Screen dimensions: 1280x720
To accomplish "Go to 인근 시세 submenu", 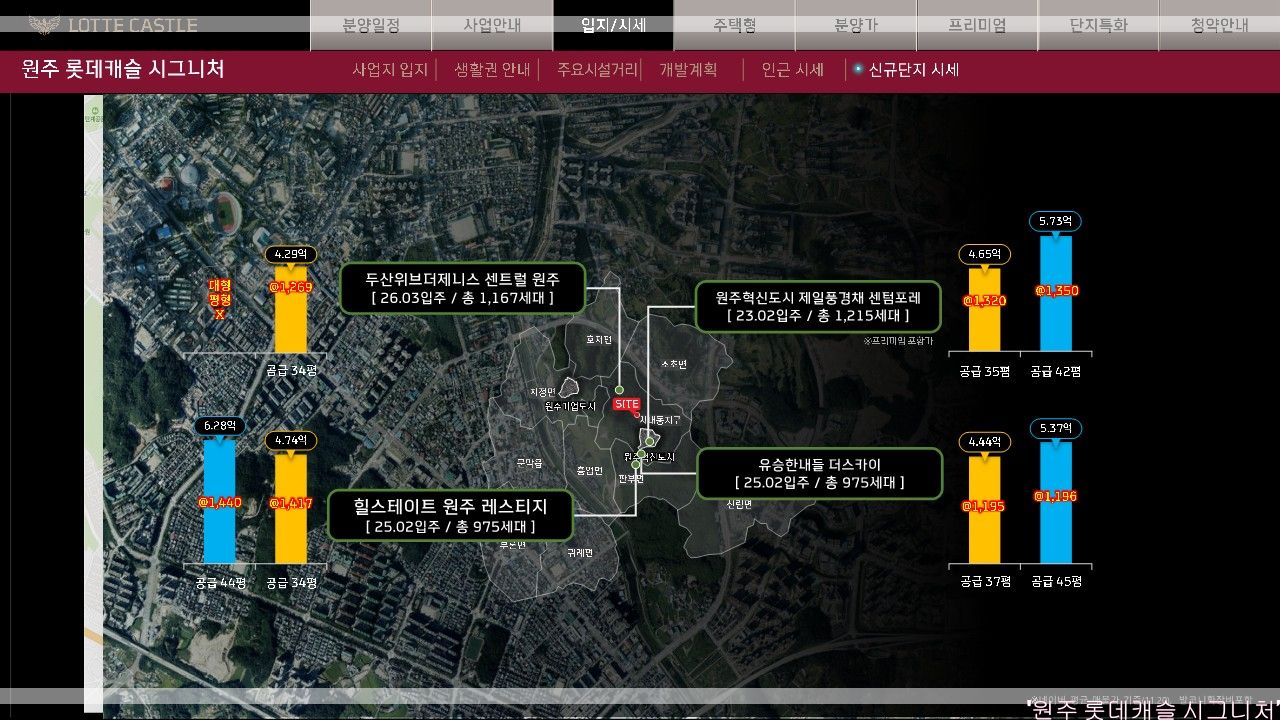I will (792, 70).
